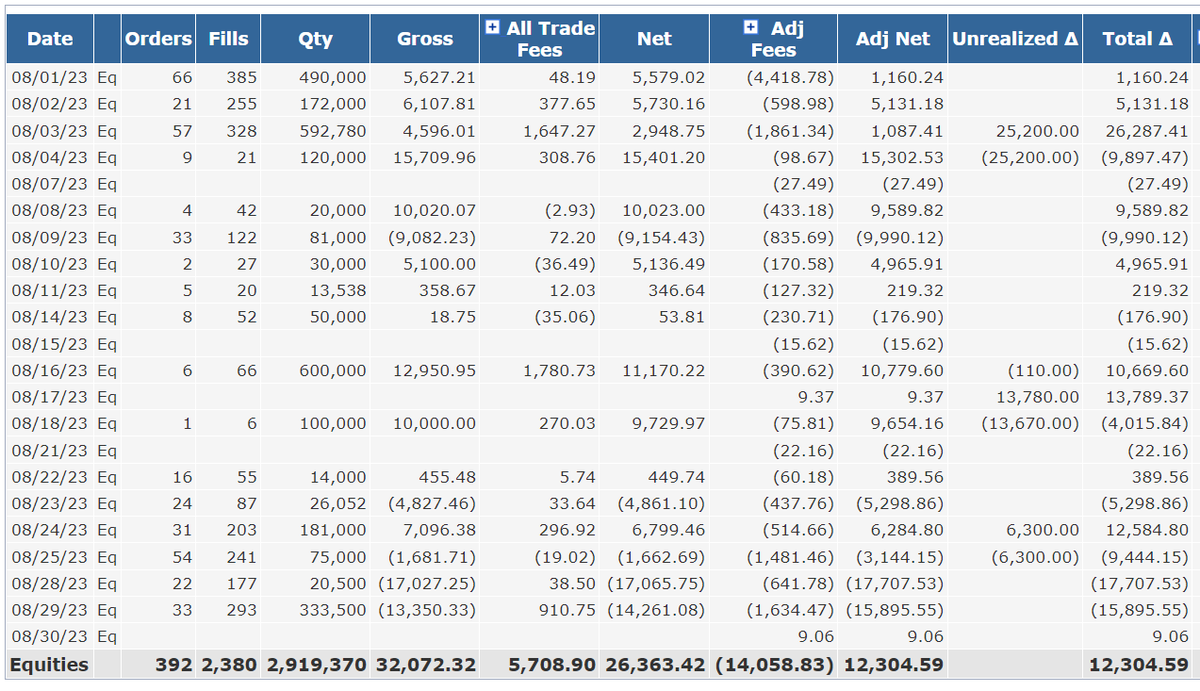Click unrealized value 6,300.00
This screenshot has height=691, width=1200.
1043,530
